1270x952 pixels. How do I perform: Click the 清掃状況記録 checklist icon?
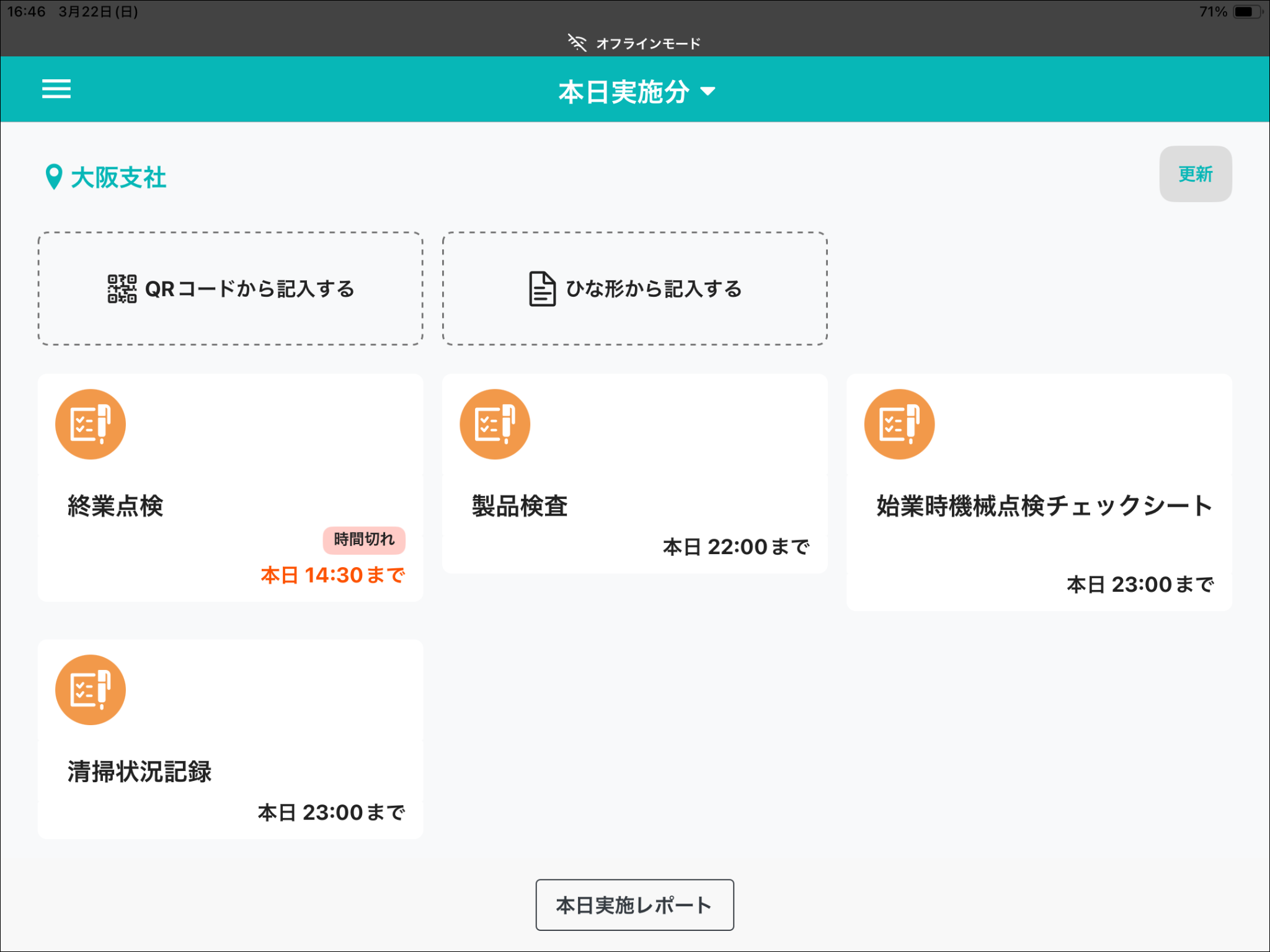point(91,690)
